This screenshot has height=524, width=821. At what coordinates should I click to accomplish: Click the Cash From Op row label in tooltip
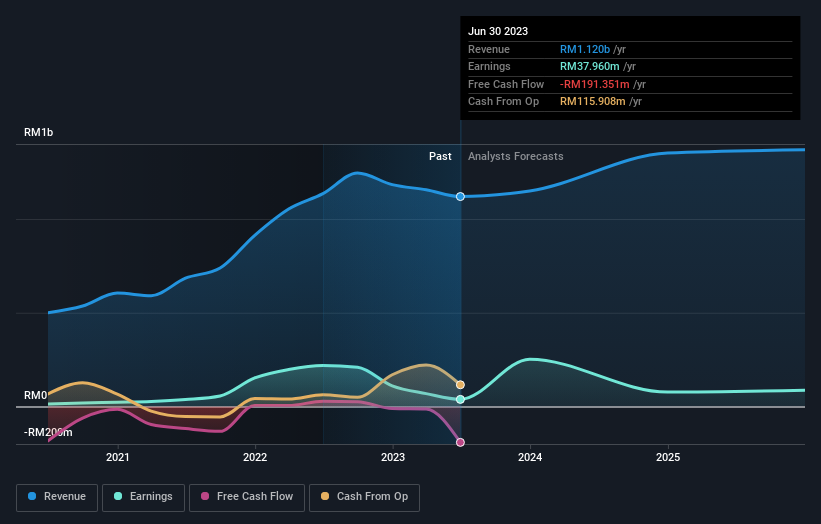pos(503,102)
